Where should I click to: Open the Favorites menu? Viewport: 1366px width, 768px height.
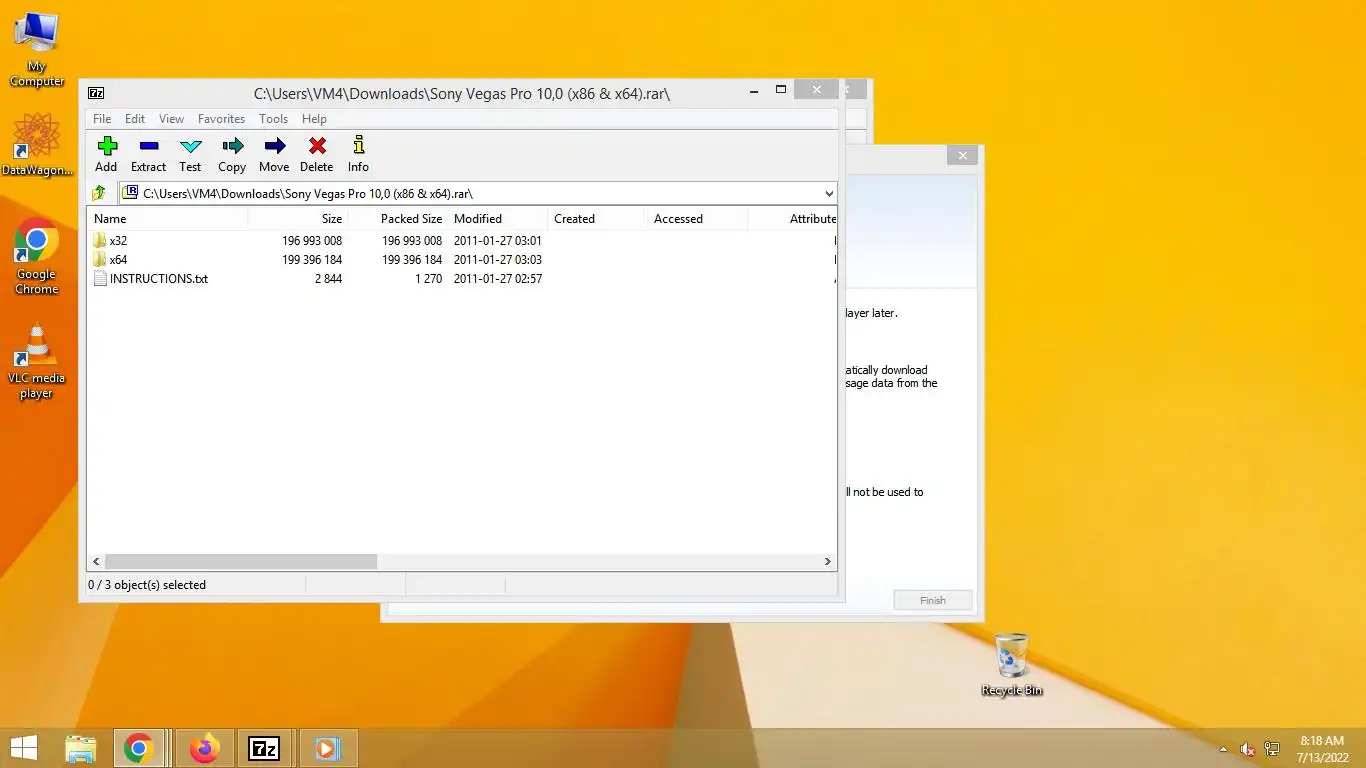[221, 118]
